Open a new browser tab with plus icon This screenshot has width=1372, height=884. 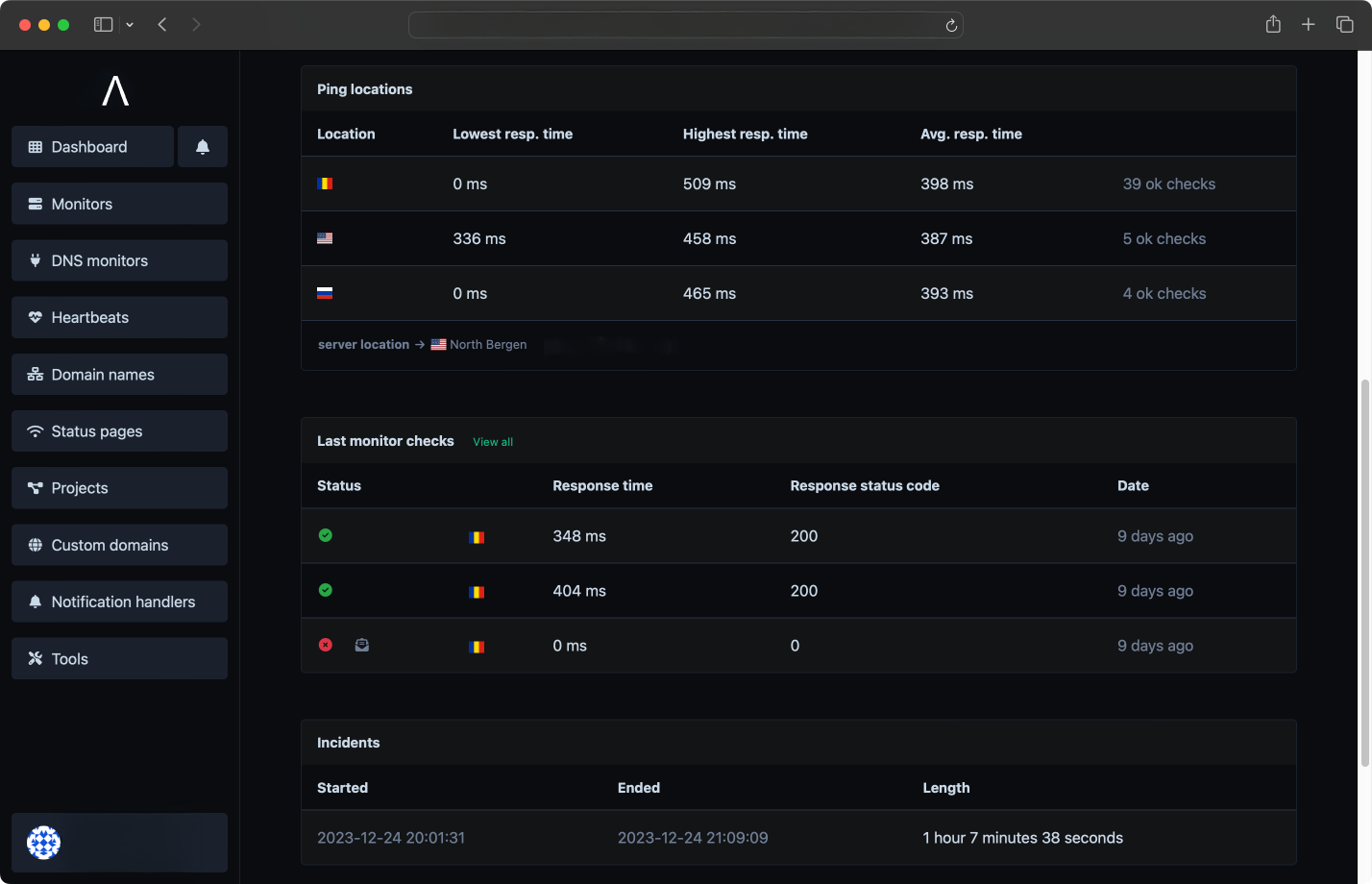1309,25
